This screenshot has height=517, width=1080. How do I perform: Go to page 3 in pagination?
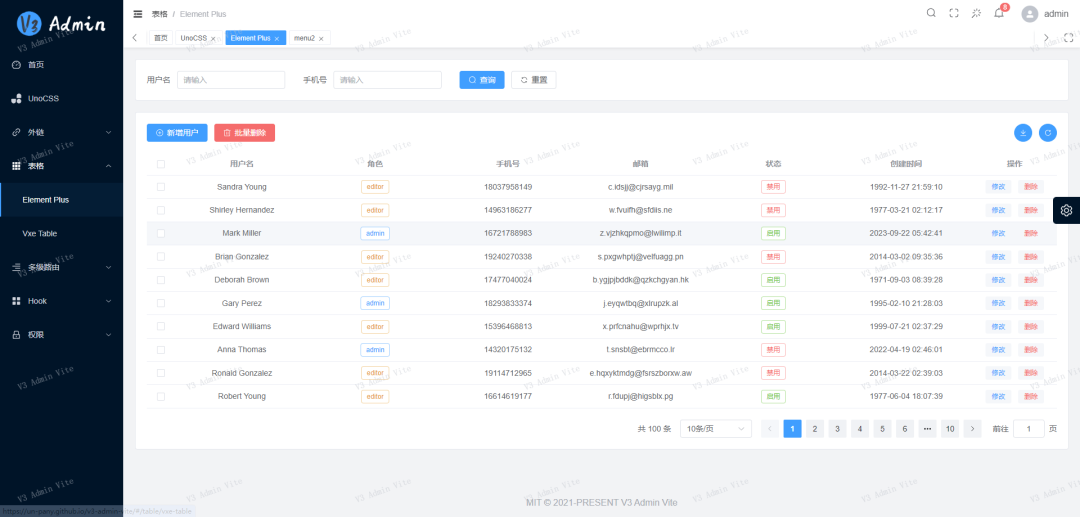(x=837, y=429)
